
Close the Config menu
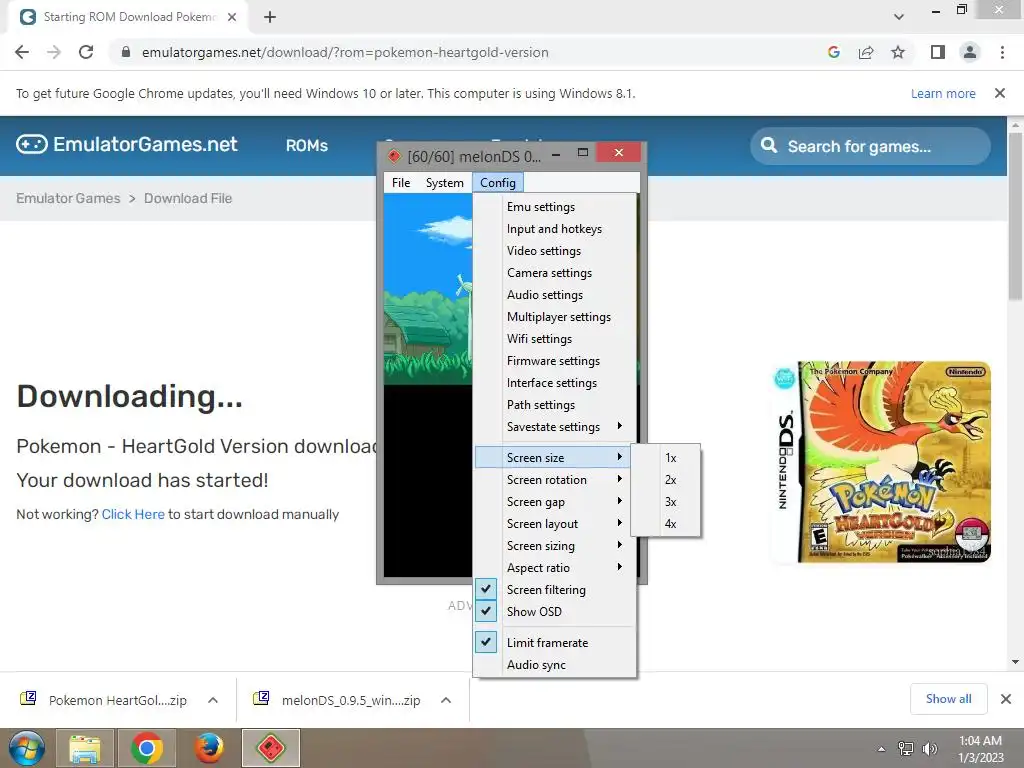click(498, 183)
